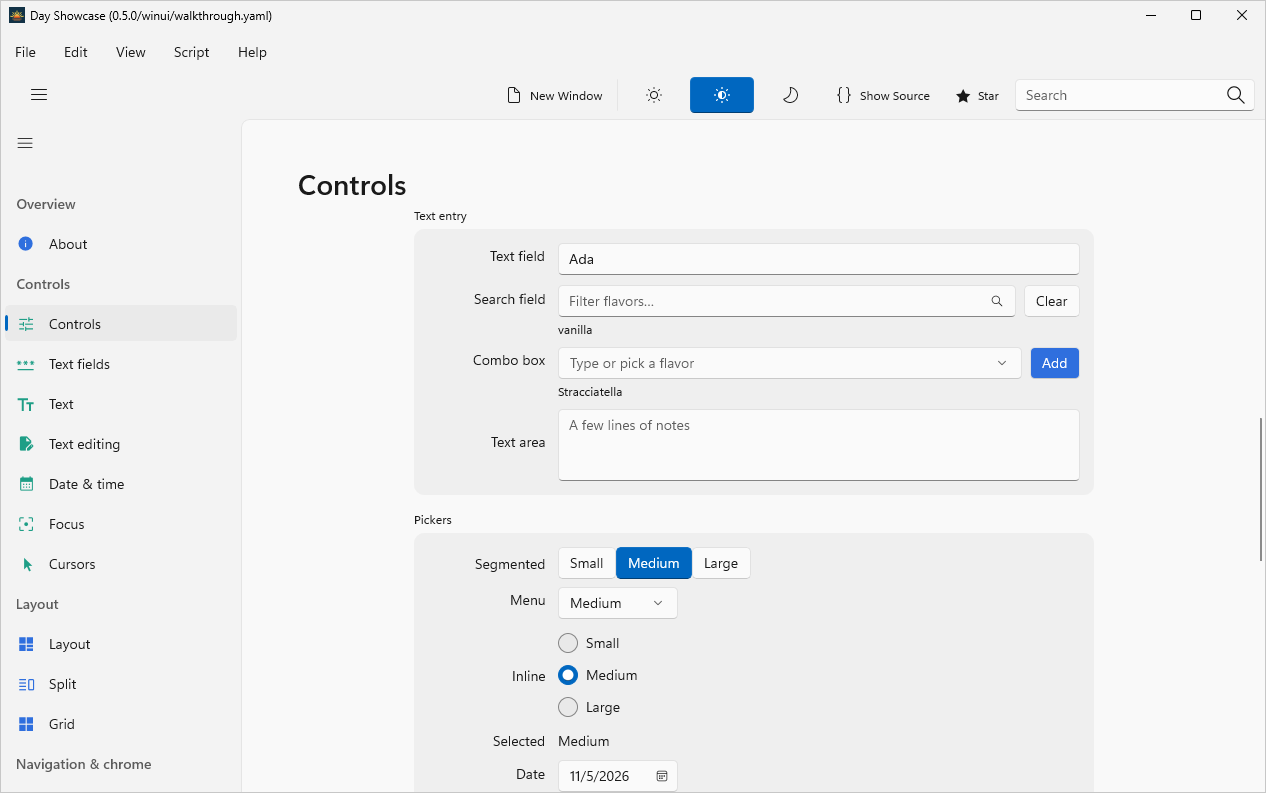Click the Clear button
1266x793 pixels.
click(1052, 301)
